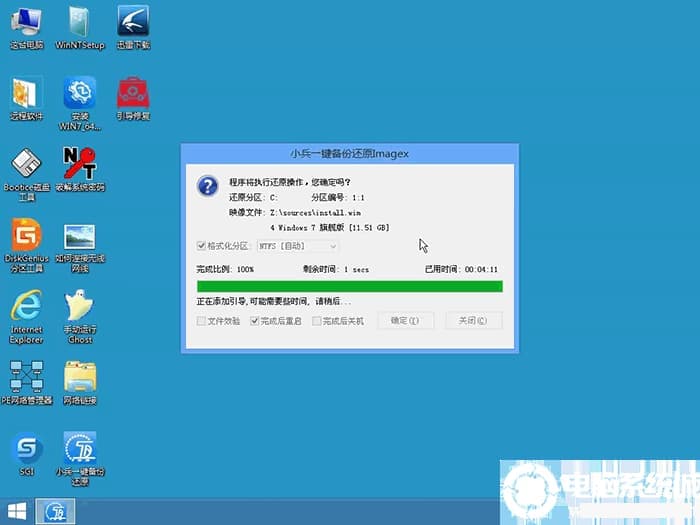
Task: Enable the 文件效验 checkbox
Action: pos(203,321)
